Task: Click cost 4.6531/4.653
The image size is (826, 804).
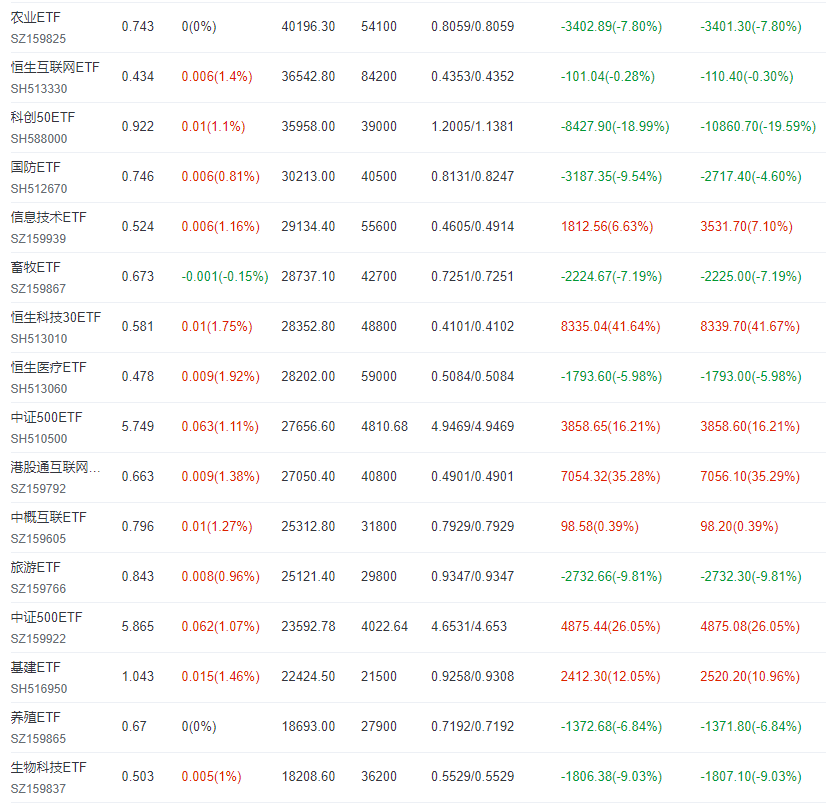Action: [x=469, y=627]
